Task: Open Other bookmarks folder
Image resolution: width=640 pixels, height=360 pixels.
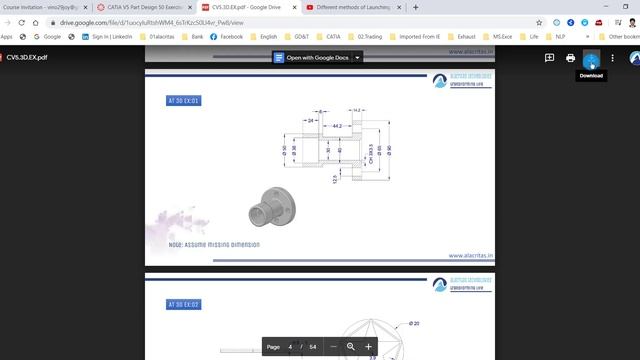Action: [619, 37]
